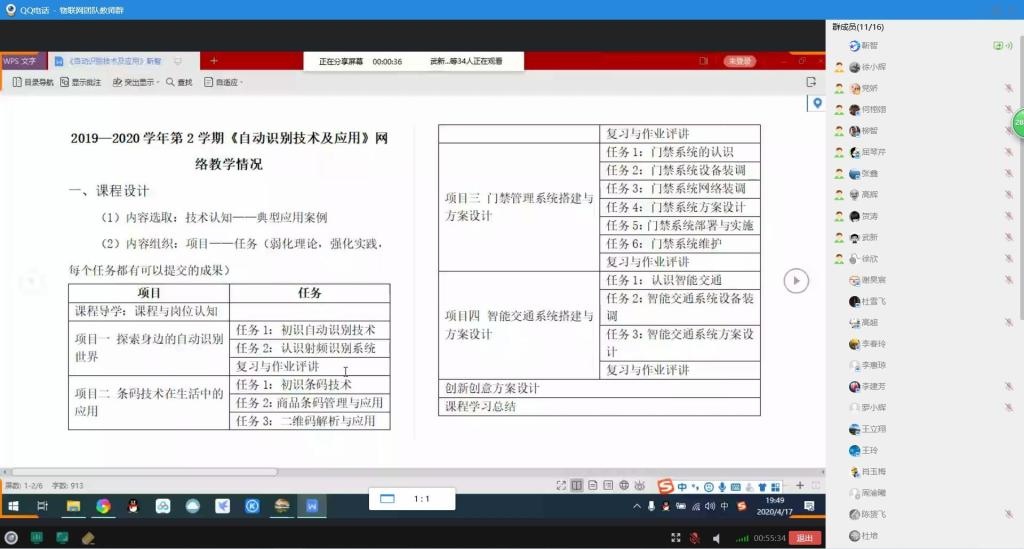Open the 自适应 page fit dropdown
Screen dimensions: 1024x549
pos(224,82)
